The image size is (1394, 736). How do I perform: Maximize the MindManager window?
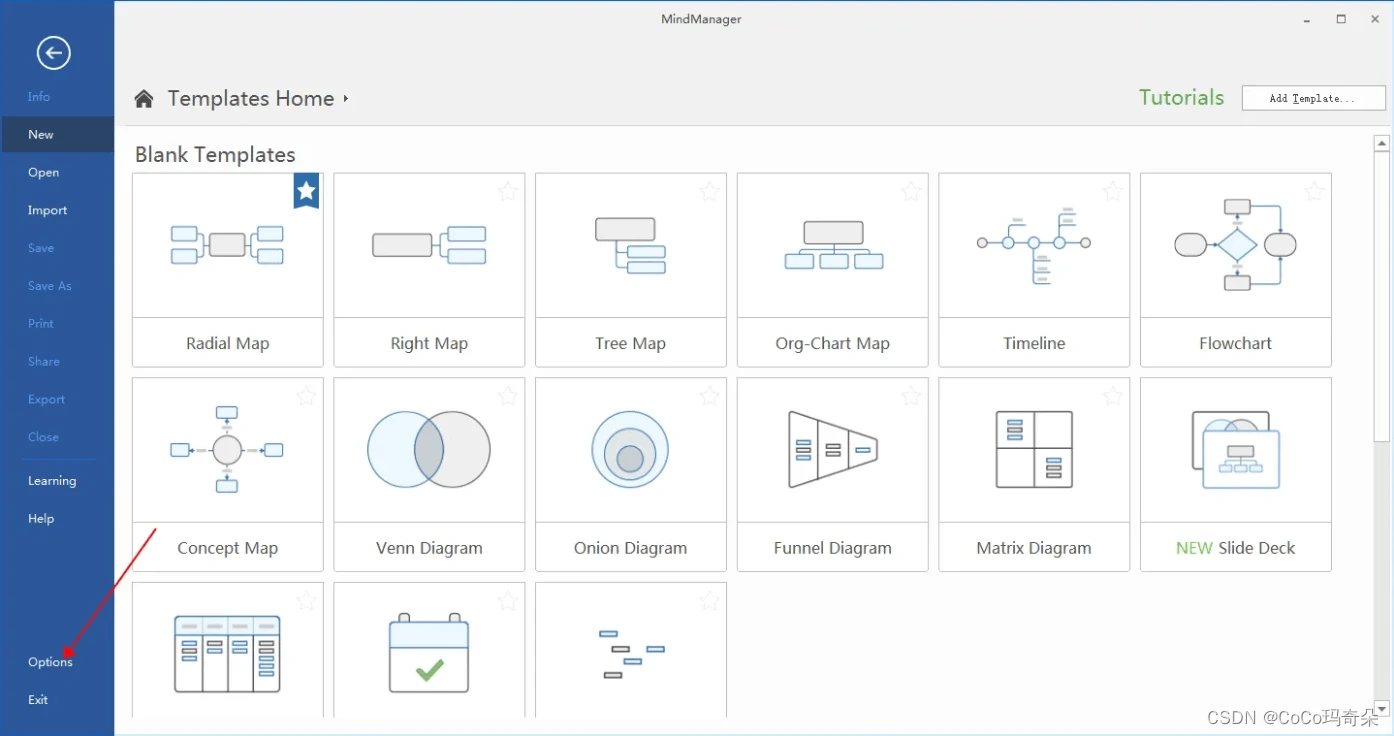pos(1341,19)
